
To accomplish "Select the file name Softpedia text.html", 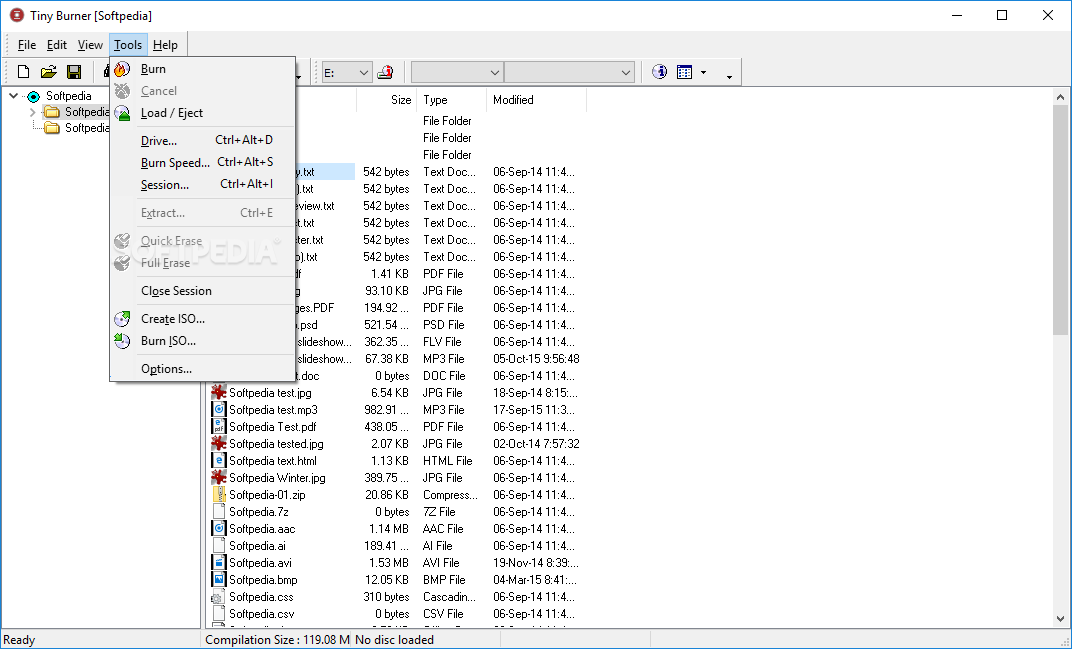I will point(273,461).
